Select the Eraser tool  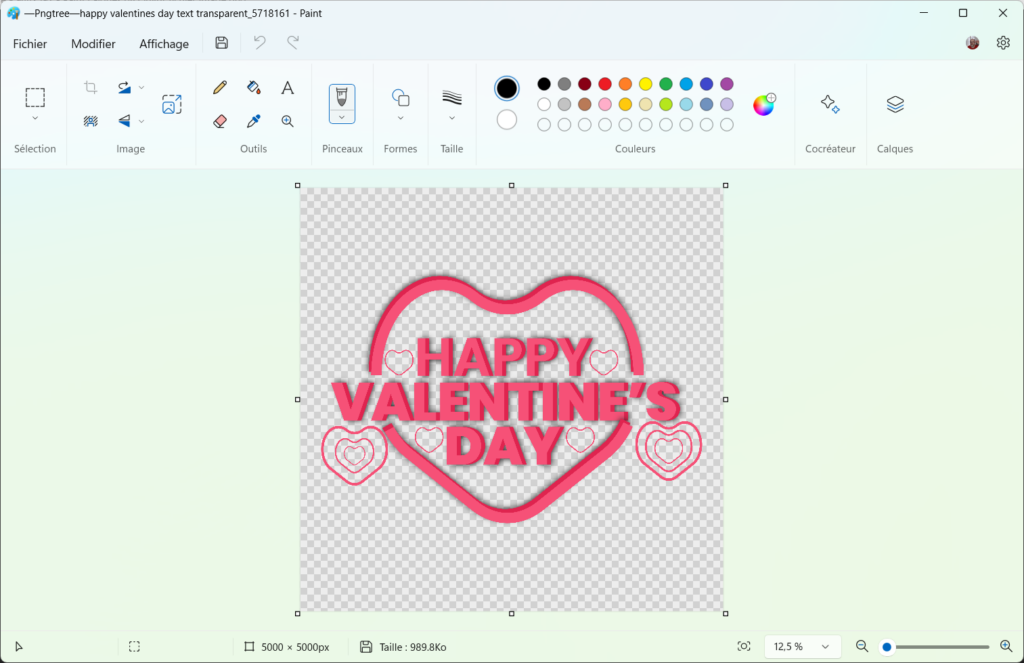pyautogui.click(x=220, y=121)
